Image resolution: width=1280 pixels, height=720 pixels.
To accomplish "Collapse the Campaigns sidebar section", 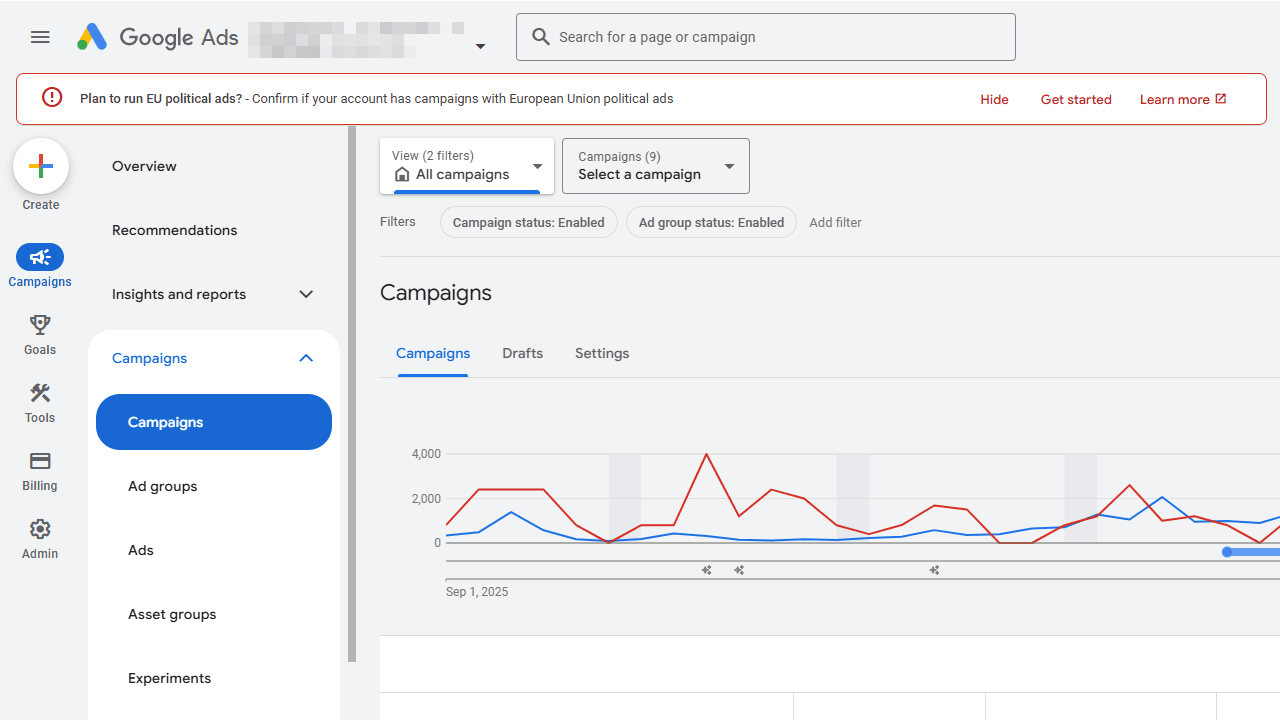I will [x=306, y=358].
